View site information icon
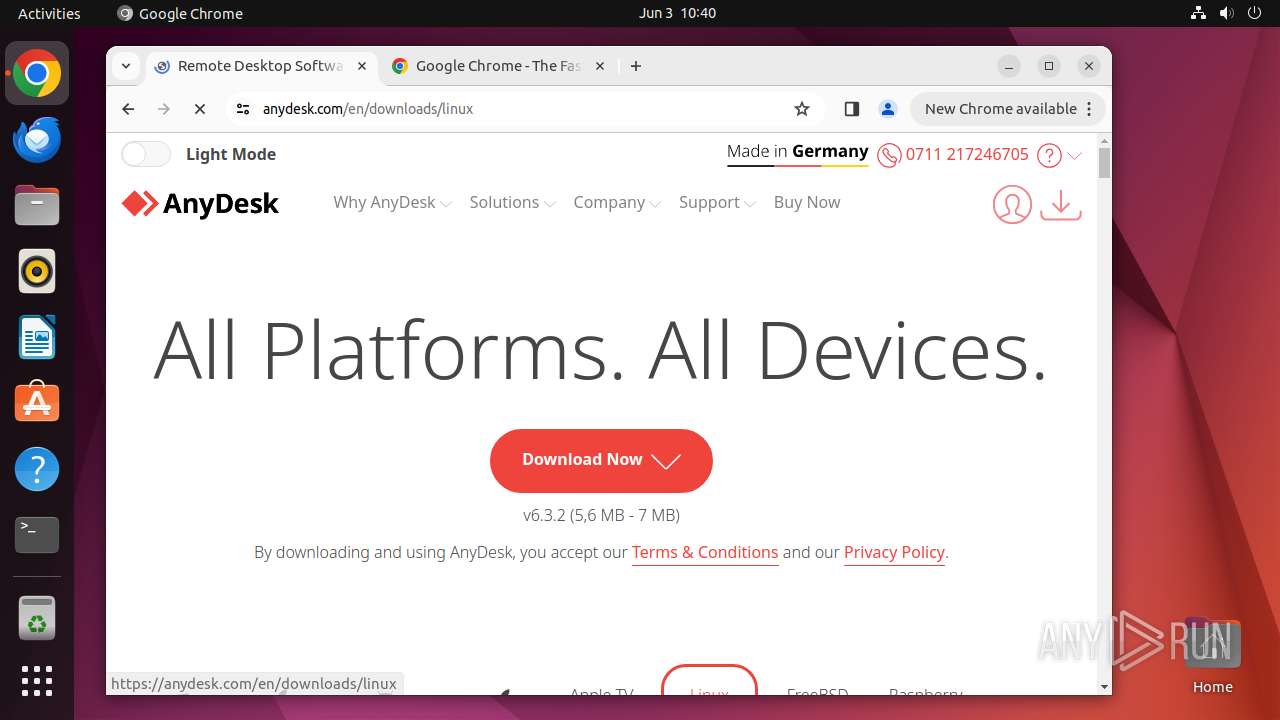The image size is (1280, 720). tap(243, 109)
